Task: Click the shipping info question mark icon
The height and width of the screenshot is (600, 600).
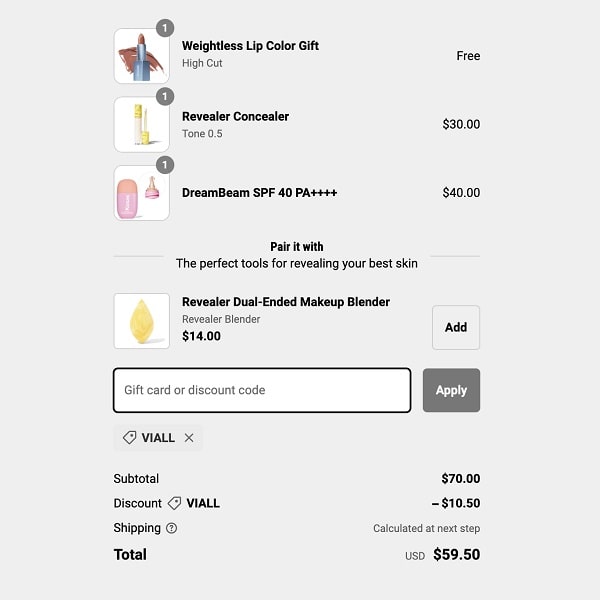Action: click(x=171, y=528)
